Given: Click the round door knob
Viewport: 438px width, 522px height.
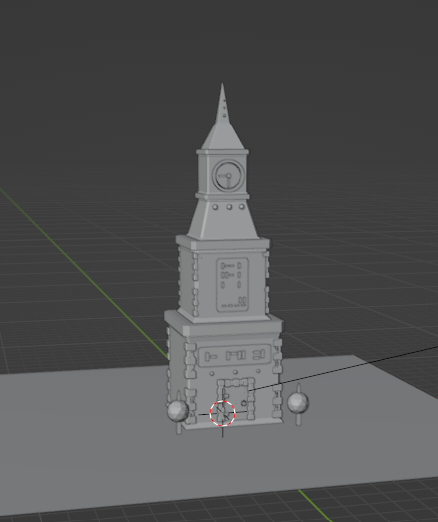Looking at the screenshot, I should (x=244, y=404).
